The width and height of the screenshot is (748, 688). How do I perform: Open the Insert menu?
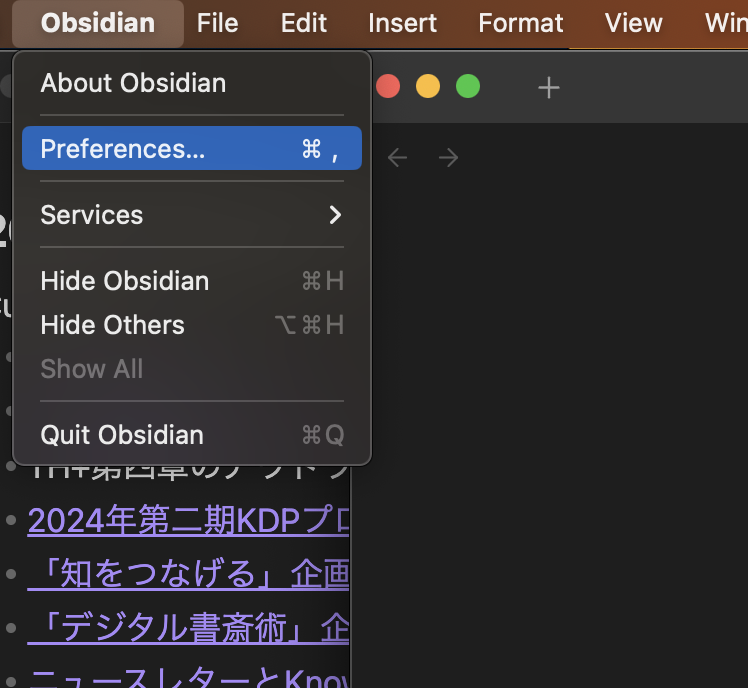coord(403,23)
